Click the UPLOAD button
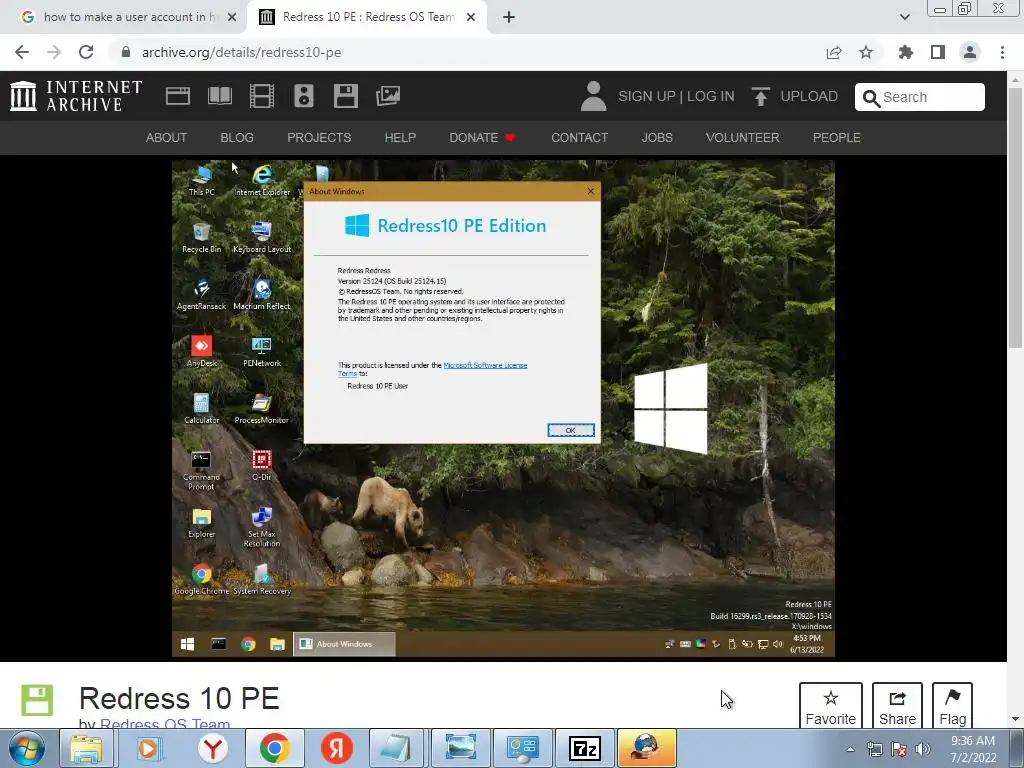The width and height of the screenshot is (1024, 768). click(794, 96)
